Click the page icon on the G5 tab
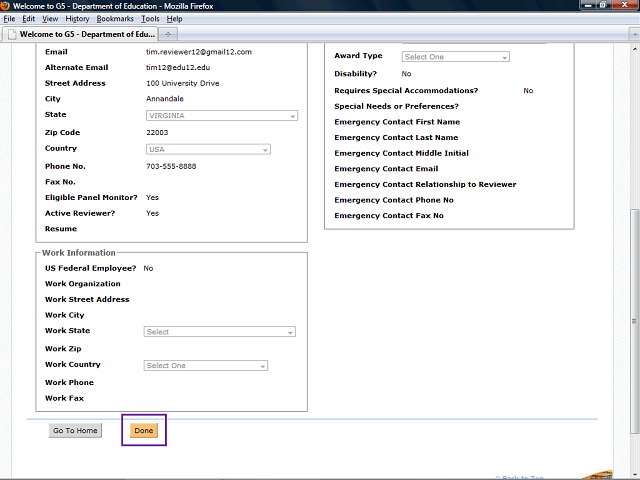The image size is (640, 480). (12, 34)
